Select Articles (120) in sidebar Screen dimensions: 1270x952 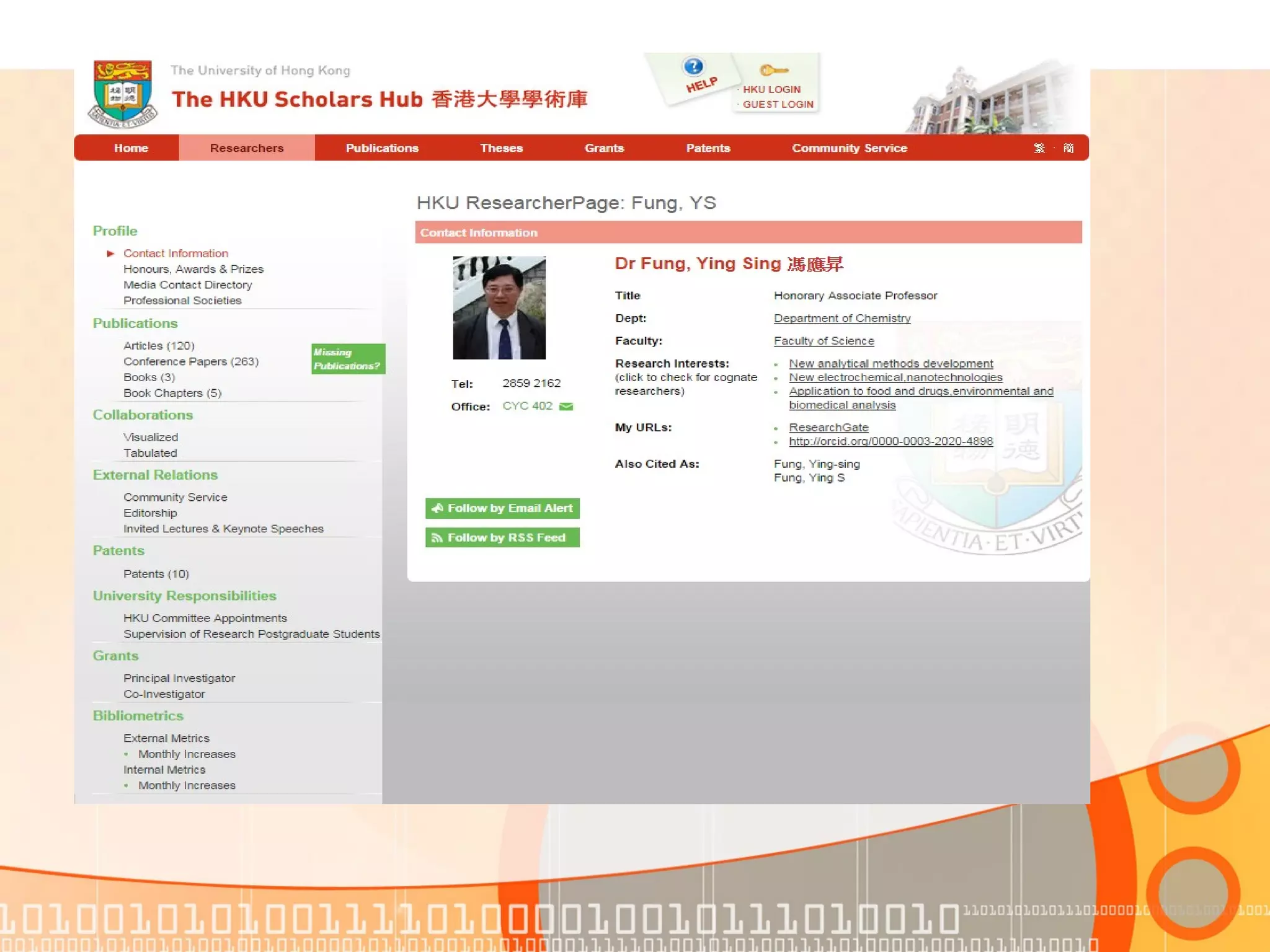tap(159, 346)
